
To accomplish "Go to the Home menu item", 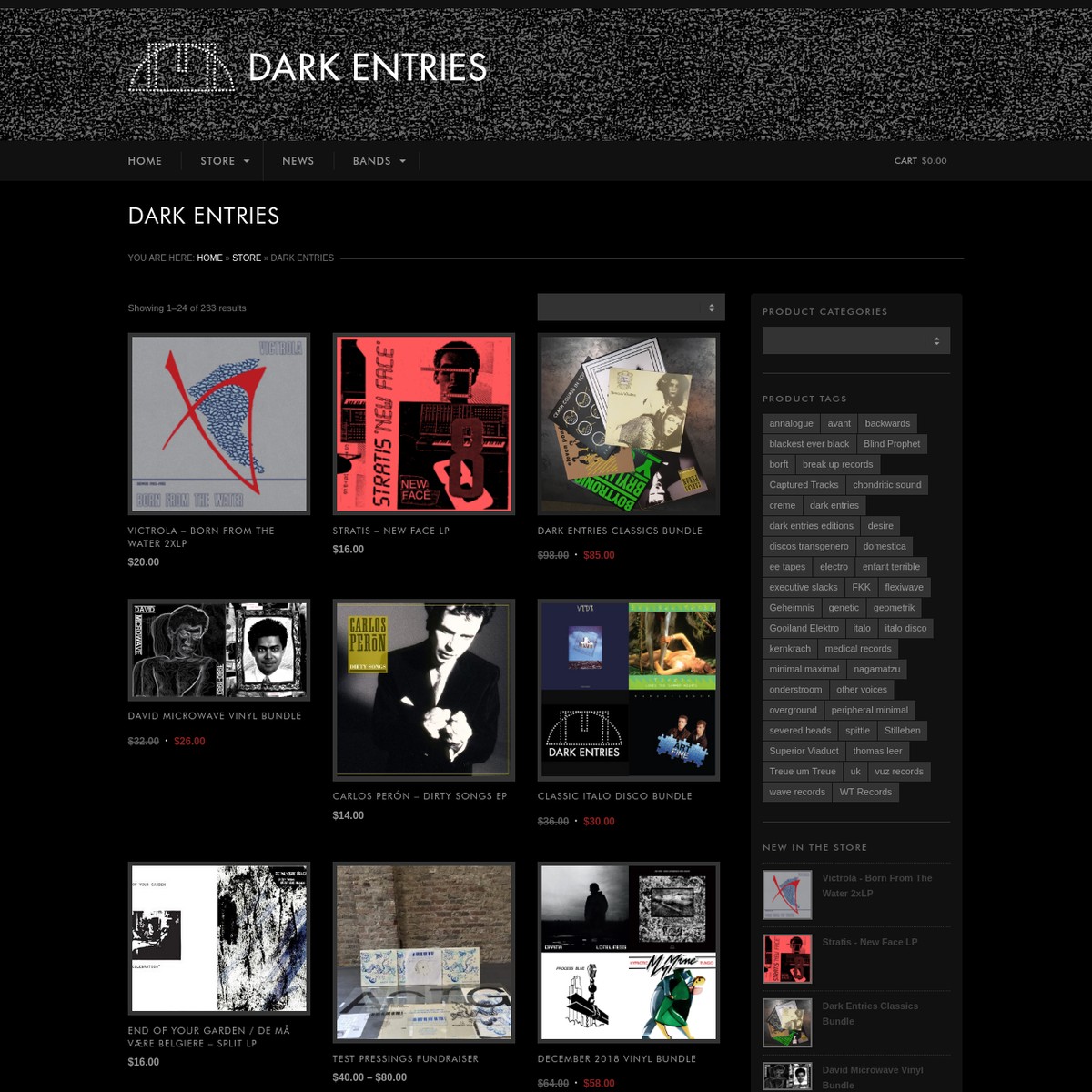I will (145, 161).
